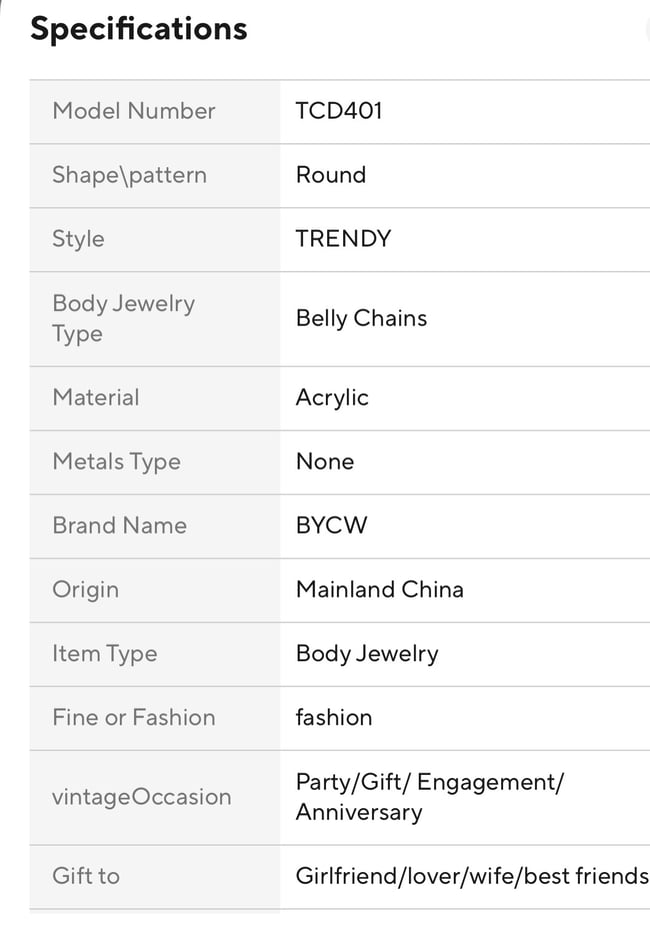Viewport: 650px width, 936px height.
Task: Click the Acrylic material value
Action: coord(332,397)
